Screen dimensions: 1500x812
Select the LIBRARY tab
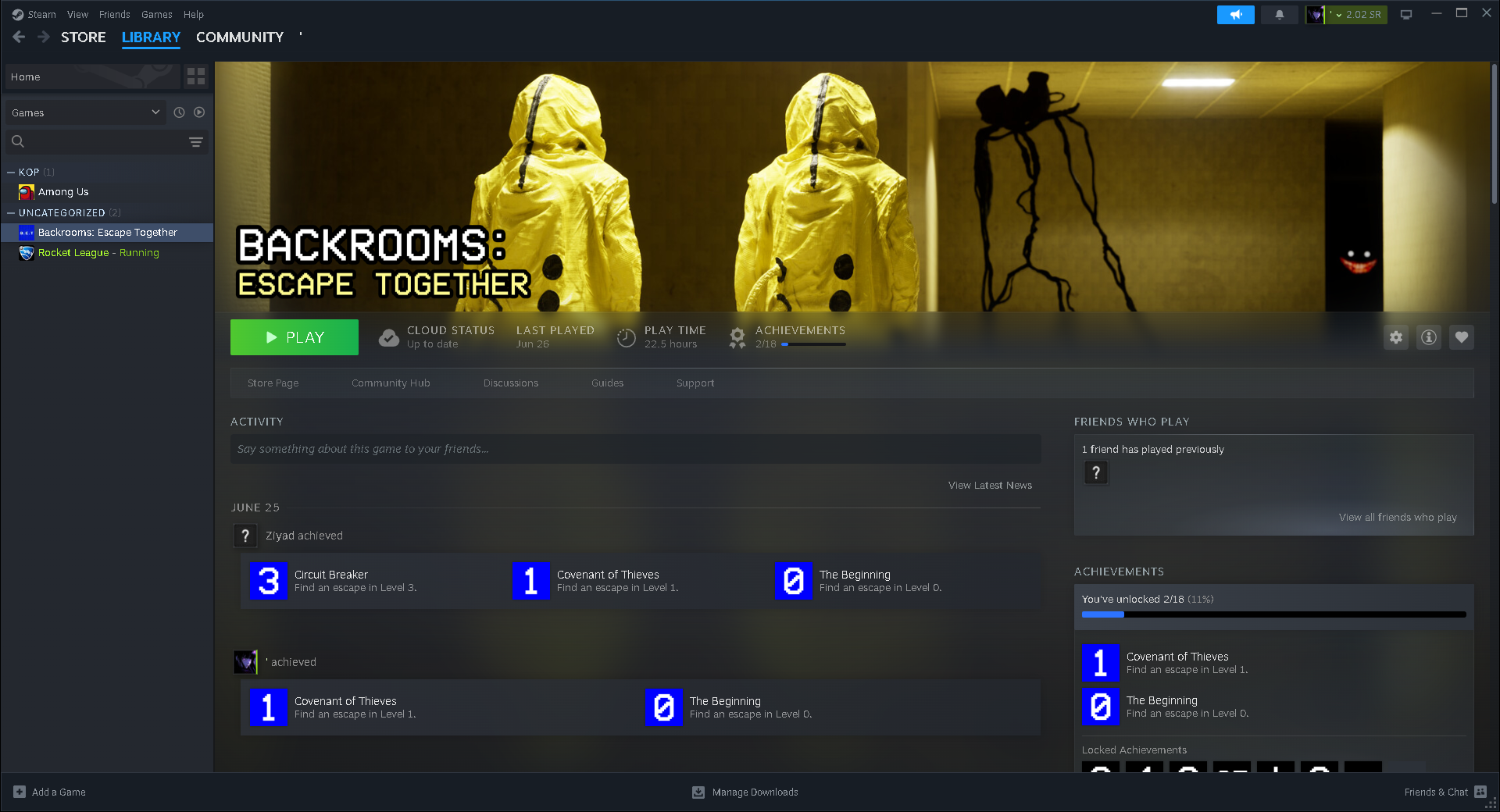(x=151, y=37)
